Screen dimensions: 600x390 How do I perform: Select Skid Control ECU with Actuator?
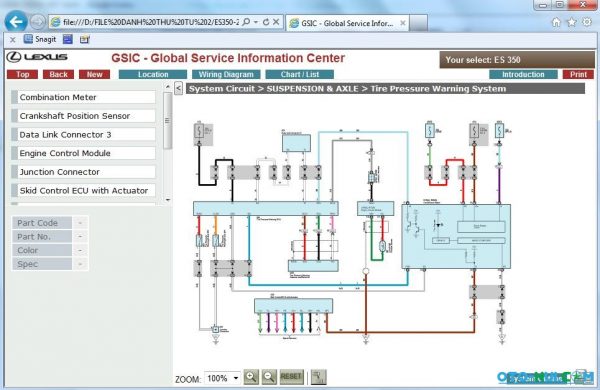83,190
